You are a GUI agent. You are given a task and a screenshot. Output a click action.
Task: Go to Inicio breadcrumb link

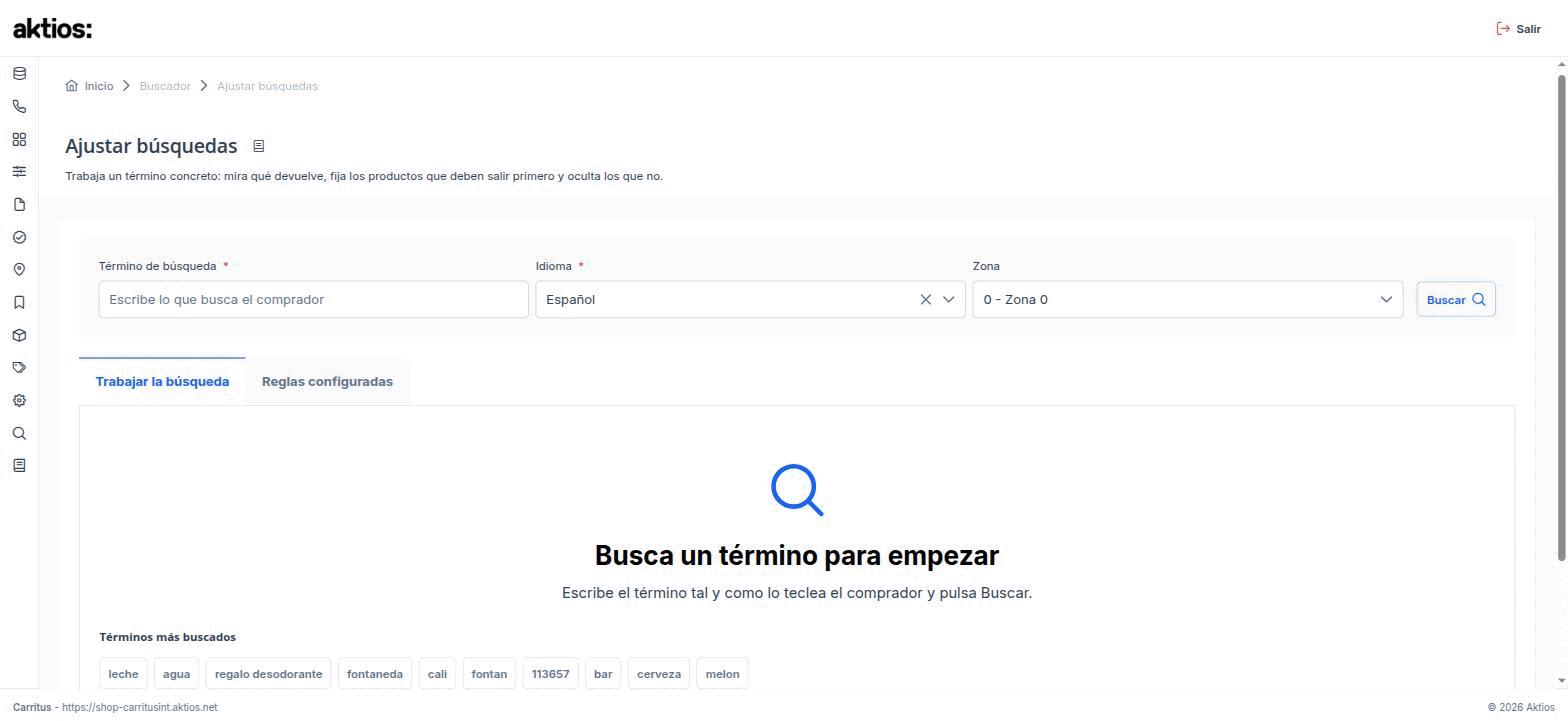[99, 86]
